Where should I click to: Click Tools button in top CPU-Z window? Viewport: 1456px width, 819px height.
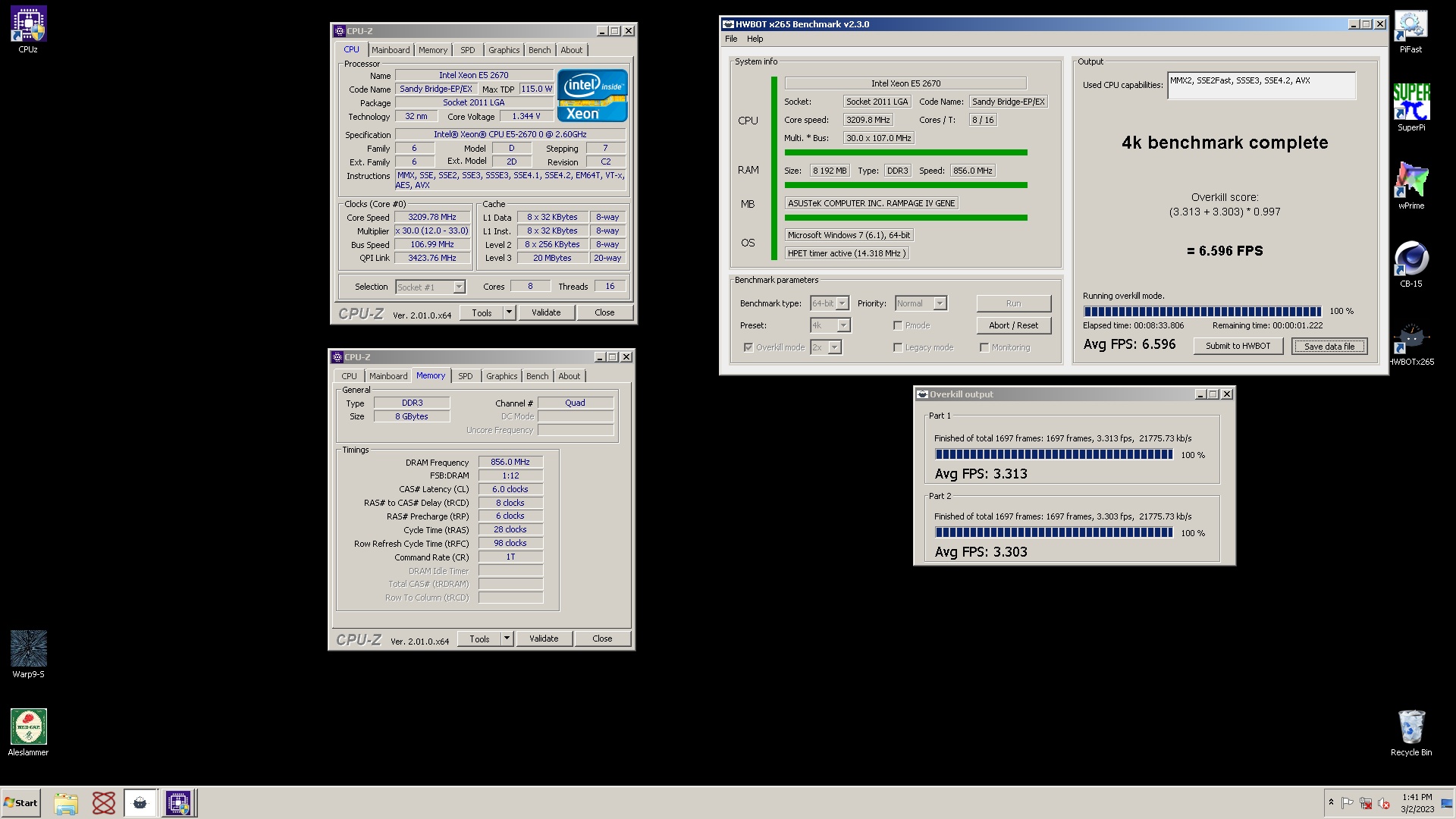click(x=482, y=312)
